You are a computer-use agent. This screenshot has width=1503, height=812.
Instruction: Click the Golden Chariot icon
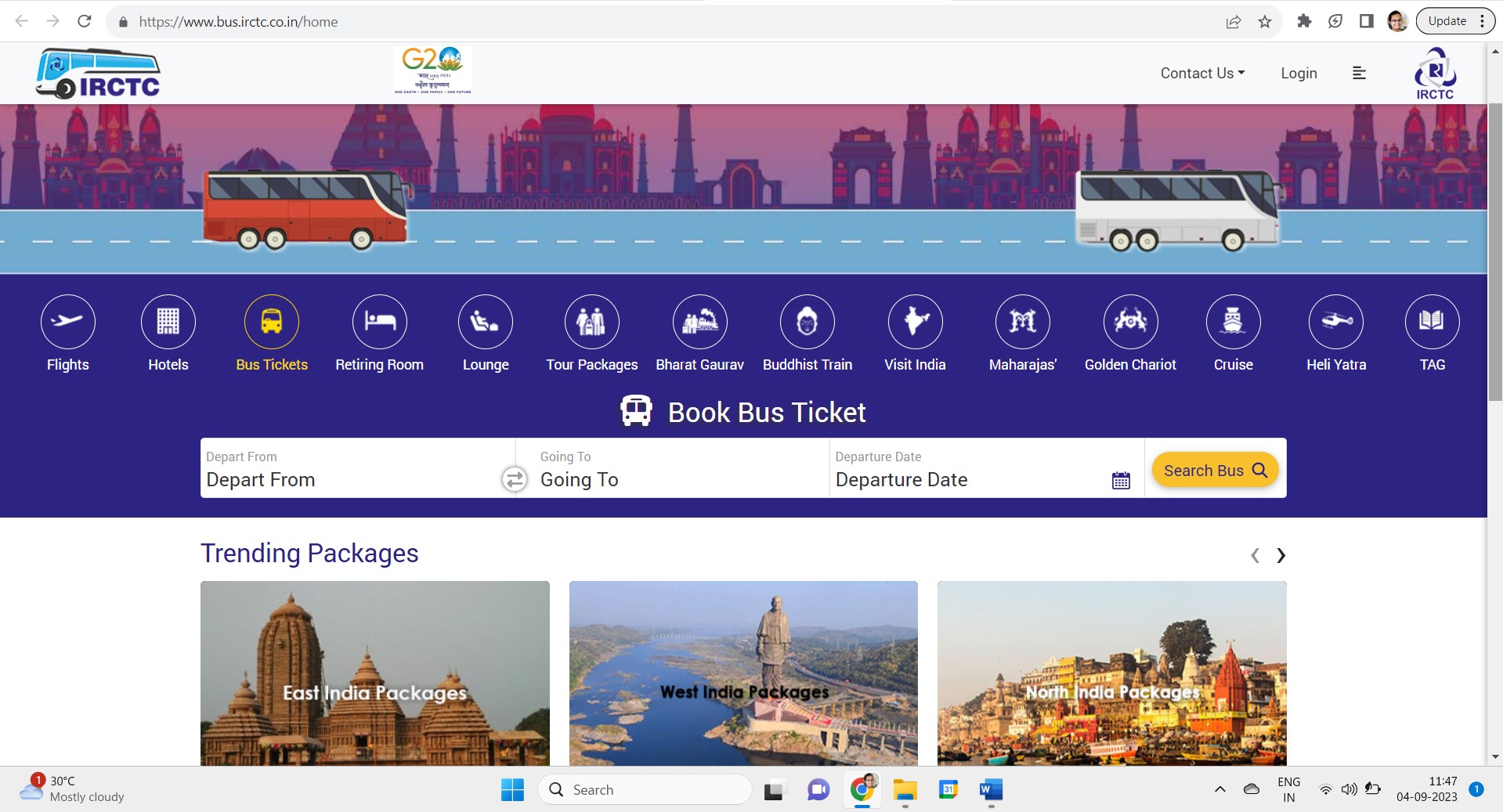pos(1129,321)
